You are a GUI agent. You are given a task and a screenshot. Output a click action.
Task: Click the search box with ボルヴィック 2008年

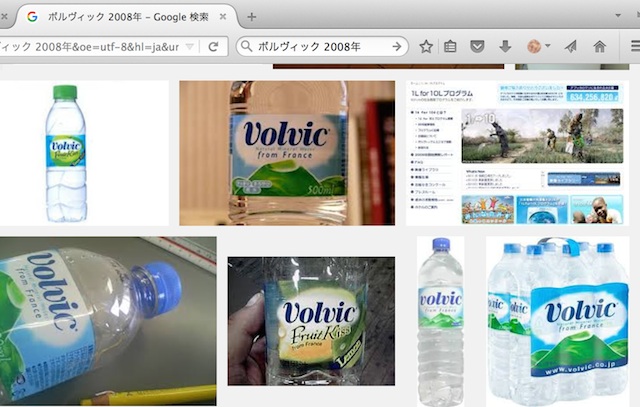322,47
